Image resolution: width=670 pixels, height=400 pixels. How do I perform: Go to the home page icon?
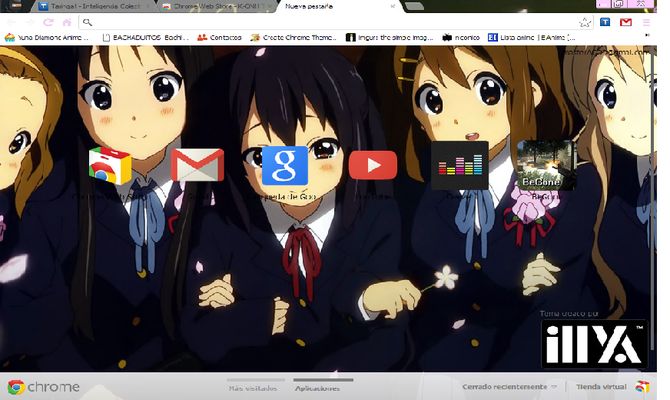tap(67, 22)
